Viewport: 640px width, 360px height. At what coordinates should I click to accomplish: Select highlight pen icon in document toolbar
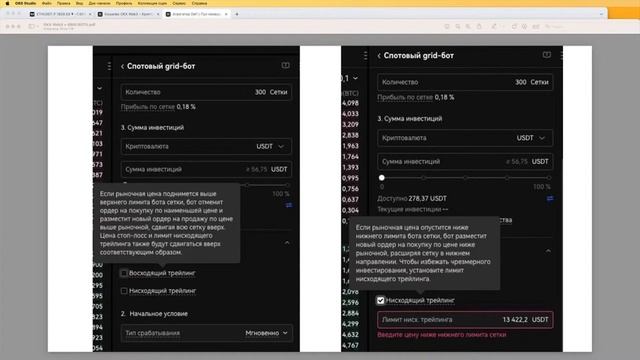tap(494, 26)
